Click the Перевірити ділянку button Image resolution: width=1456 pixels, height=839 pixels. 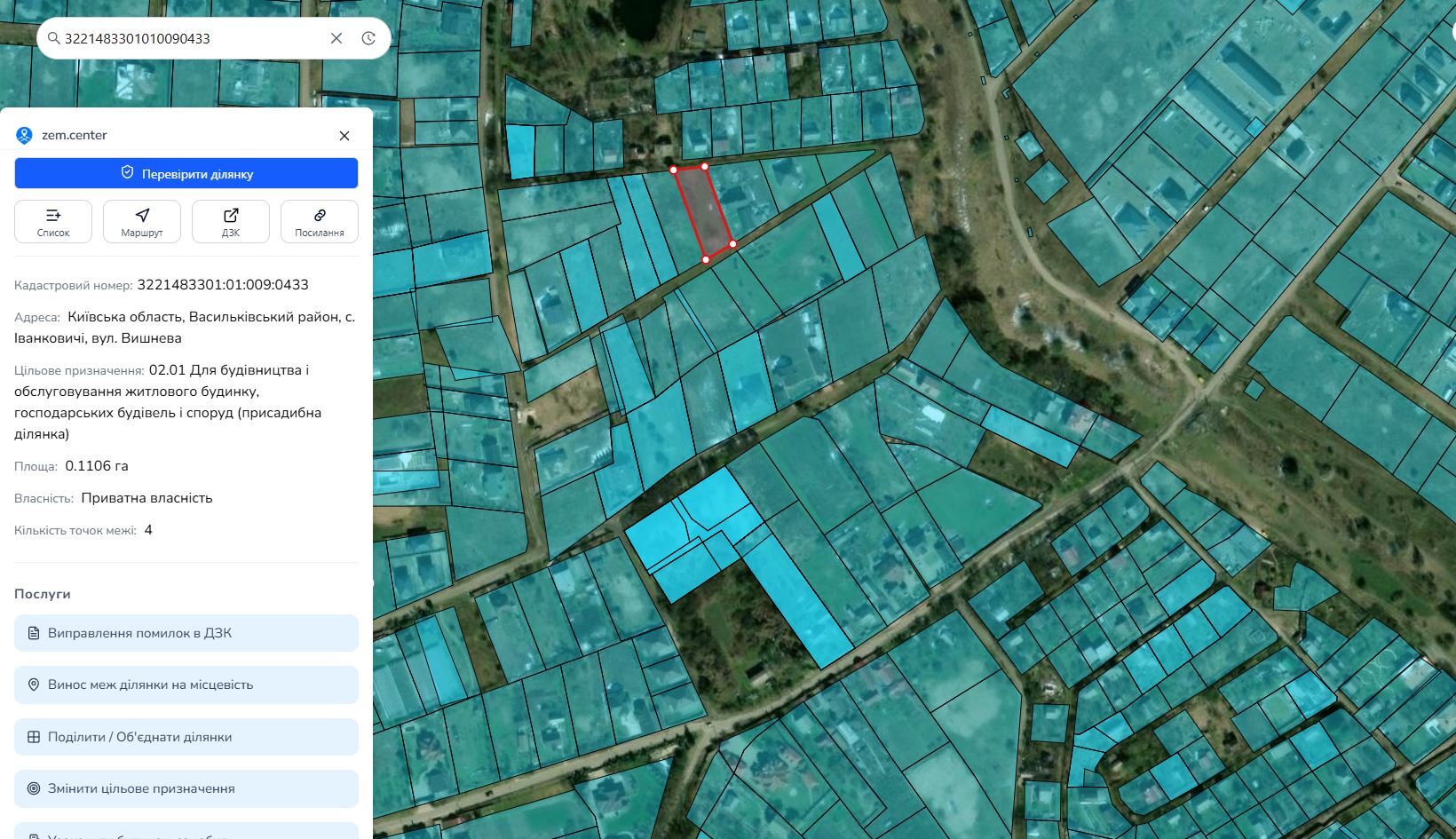coord(186,173)
